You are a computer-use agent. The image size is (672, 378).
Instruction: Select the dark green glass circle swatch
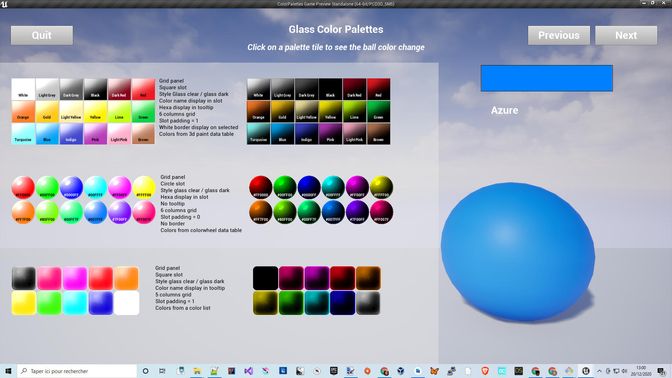[x=285, y=187]
